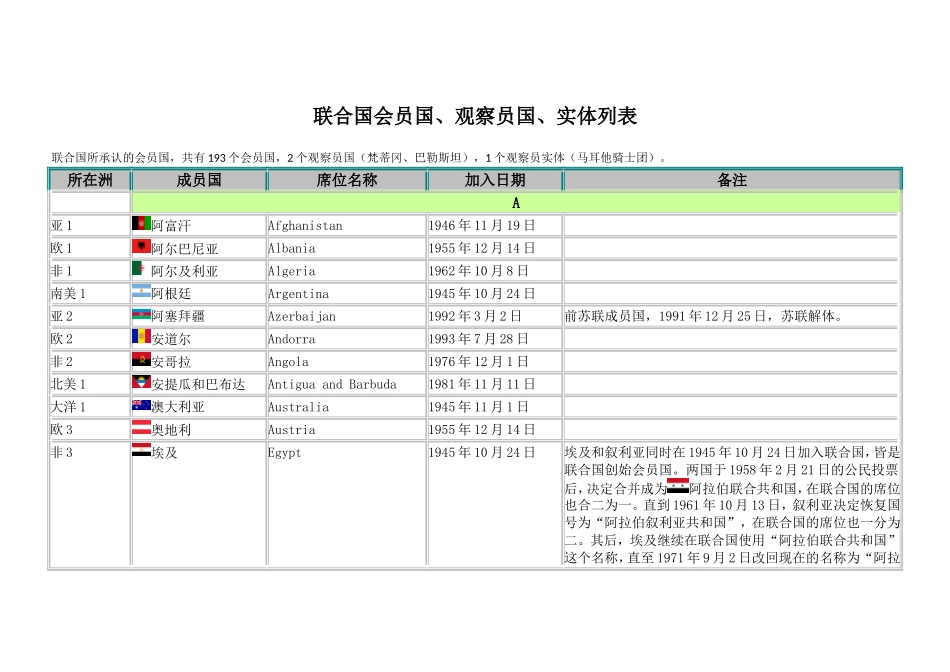
Task: Click the seat name Egypt
Action: [284, 453]
